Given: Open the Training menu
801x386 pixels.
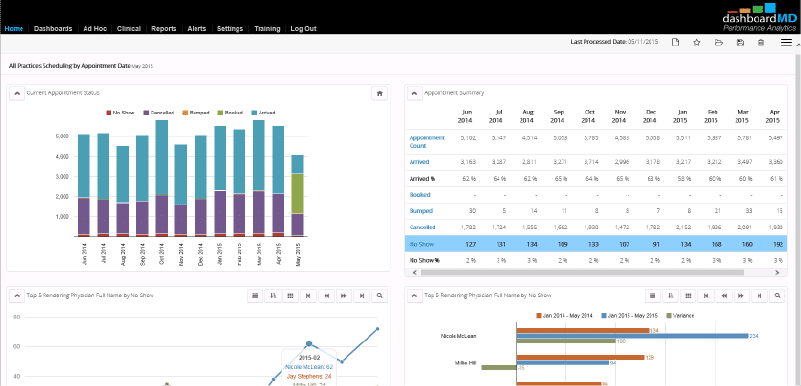Looking at the screenshot, I should pos(267,29).
